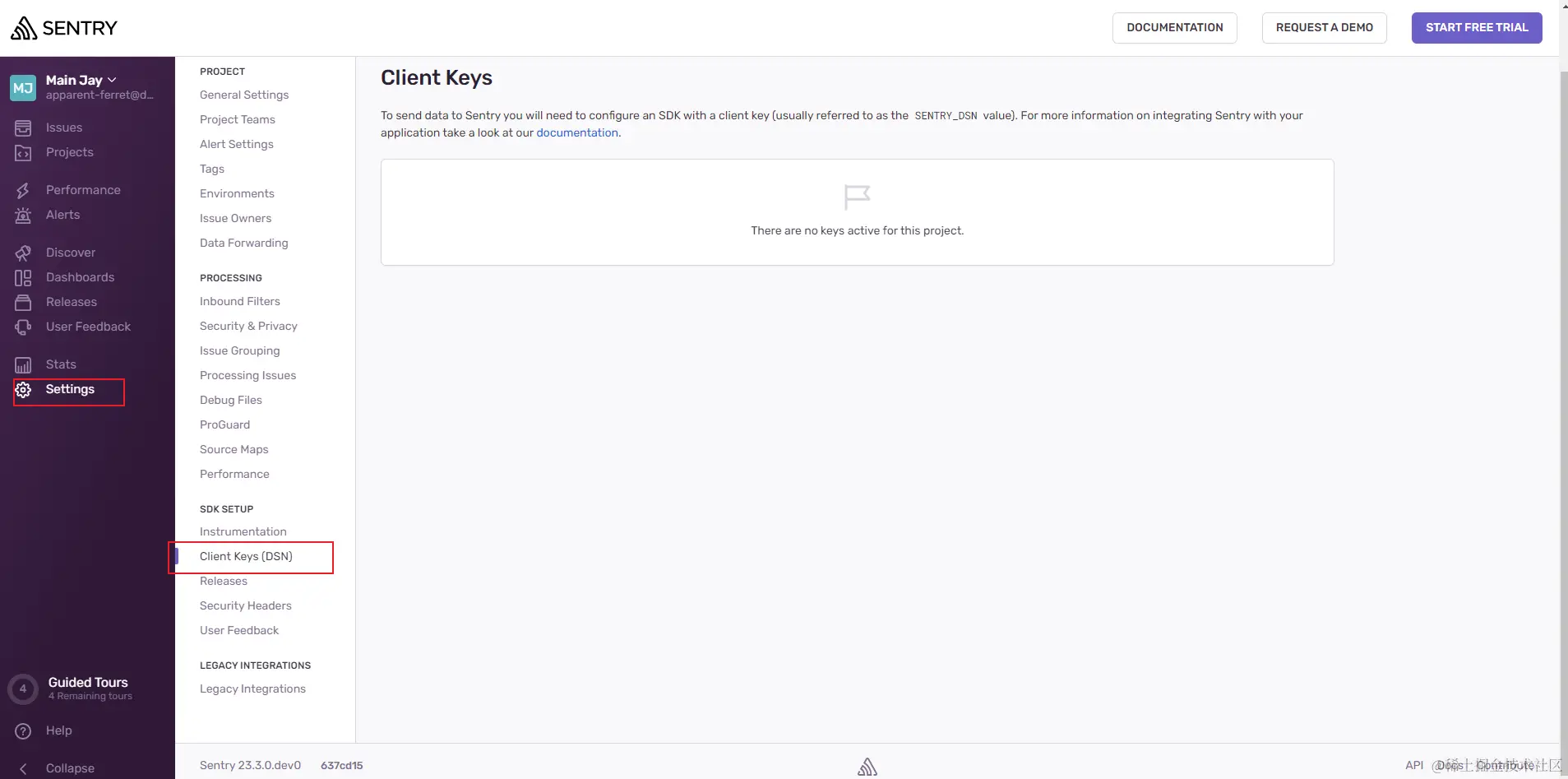Follow the documentation link in description

coord(577,132)
